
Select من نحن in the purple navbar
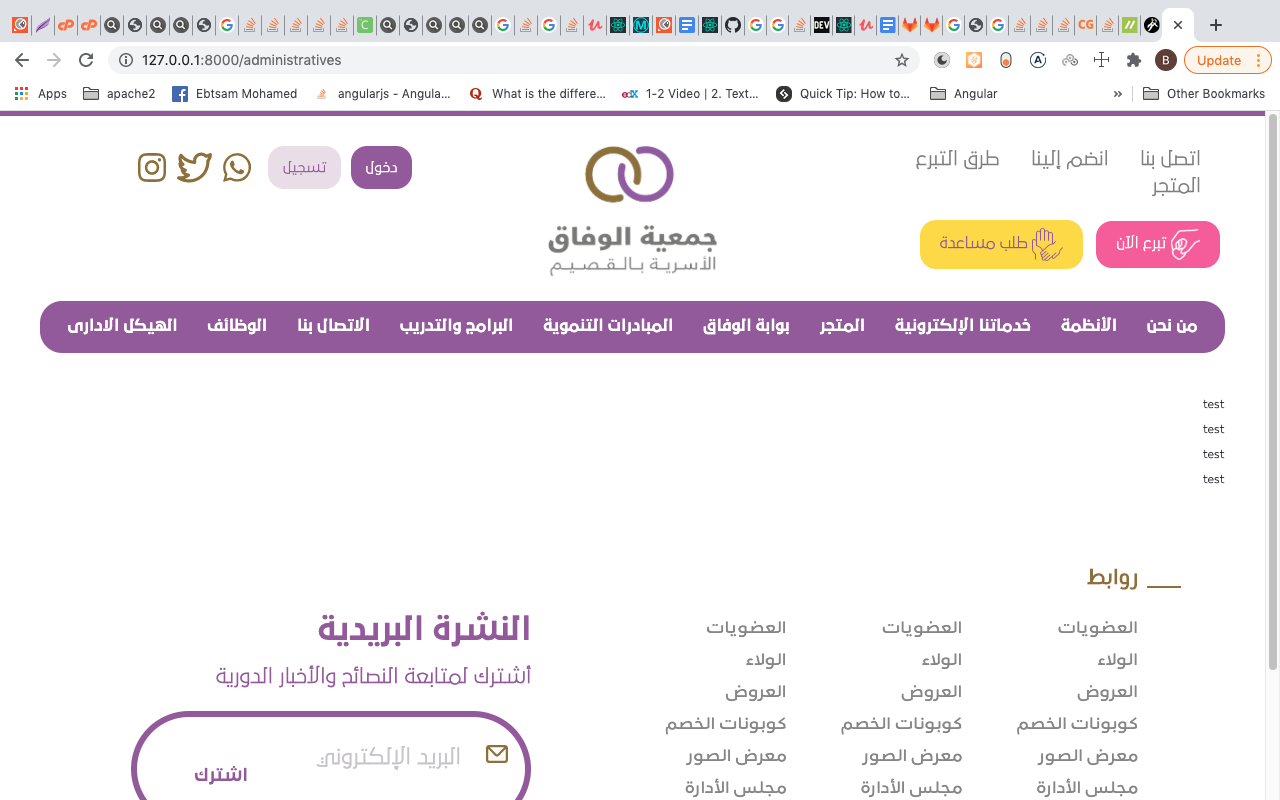click(1171, 326)
